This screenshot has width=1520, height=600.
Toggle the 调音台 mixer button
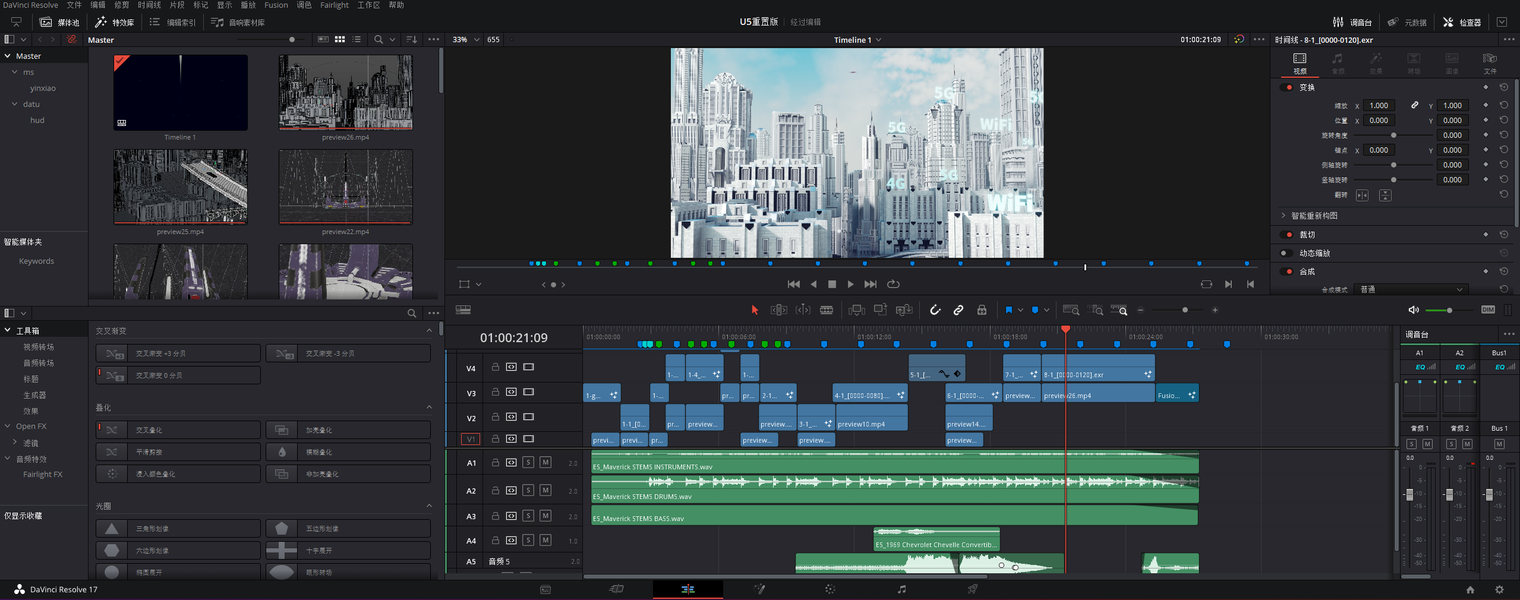(x=1353, y=22)
